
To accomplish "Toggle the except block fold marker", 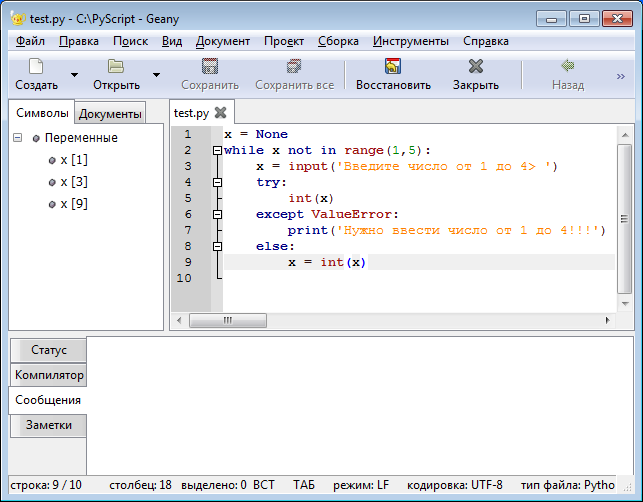I will pyautogui.click(x=217, y=214).
